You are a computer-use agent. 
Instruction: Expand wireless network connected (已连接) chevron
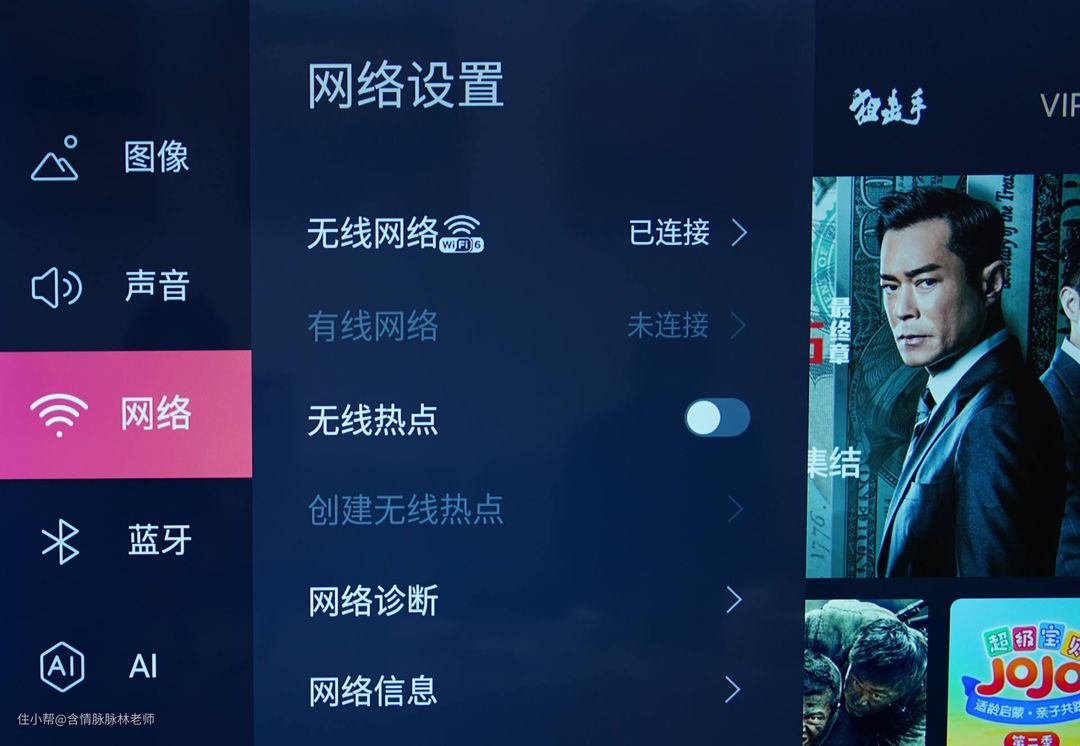738,233
